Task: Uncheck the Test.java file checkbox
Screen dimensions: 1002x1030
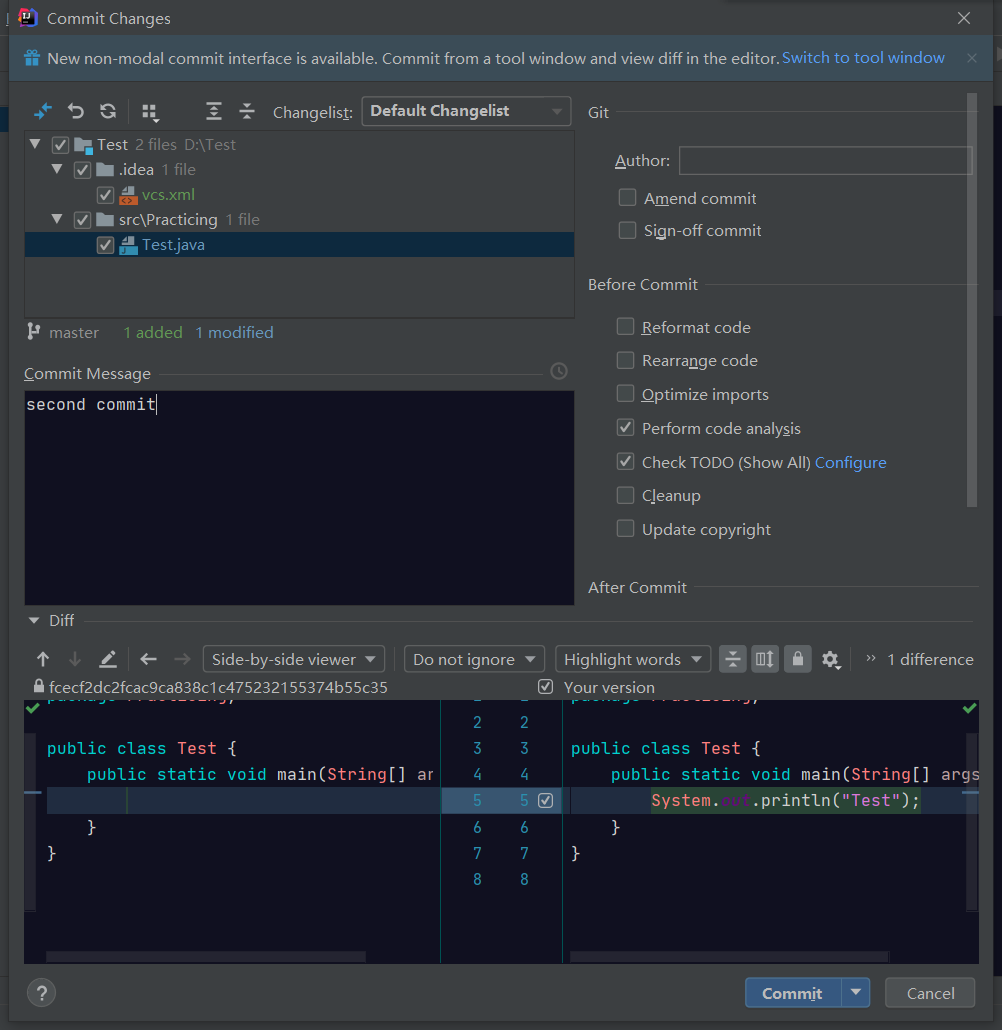Action: tap(105, 245)
